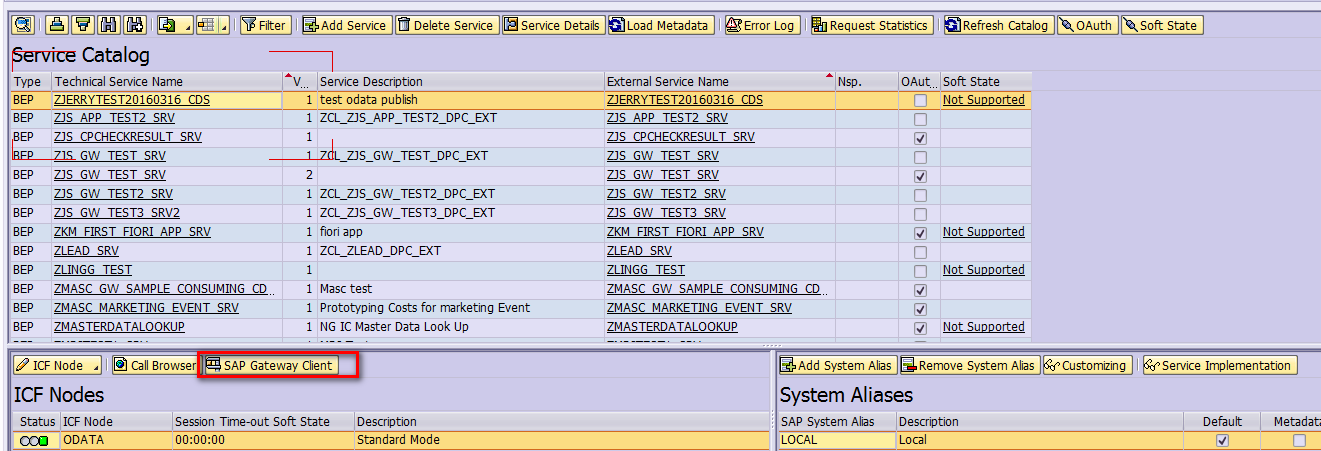Click the Technical Service Name column header

click(167, 81)
